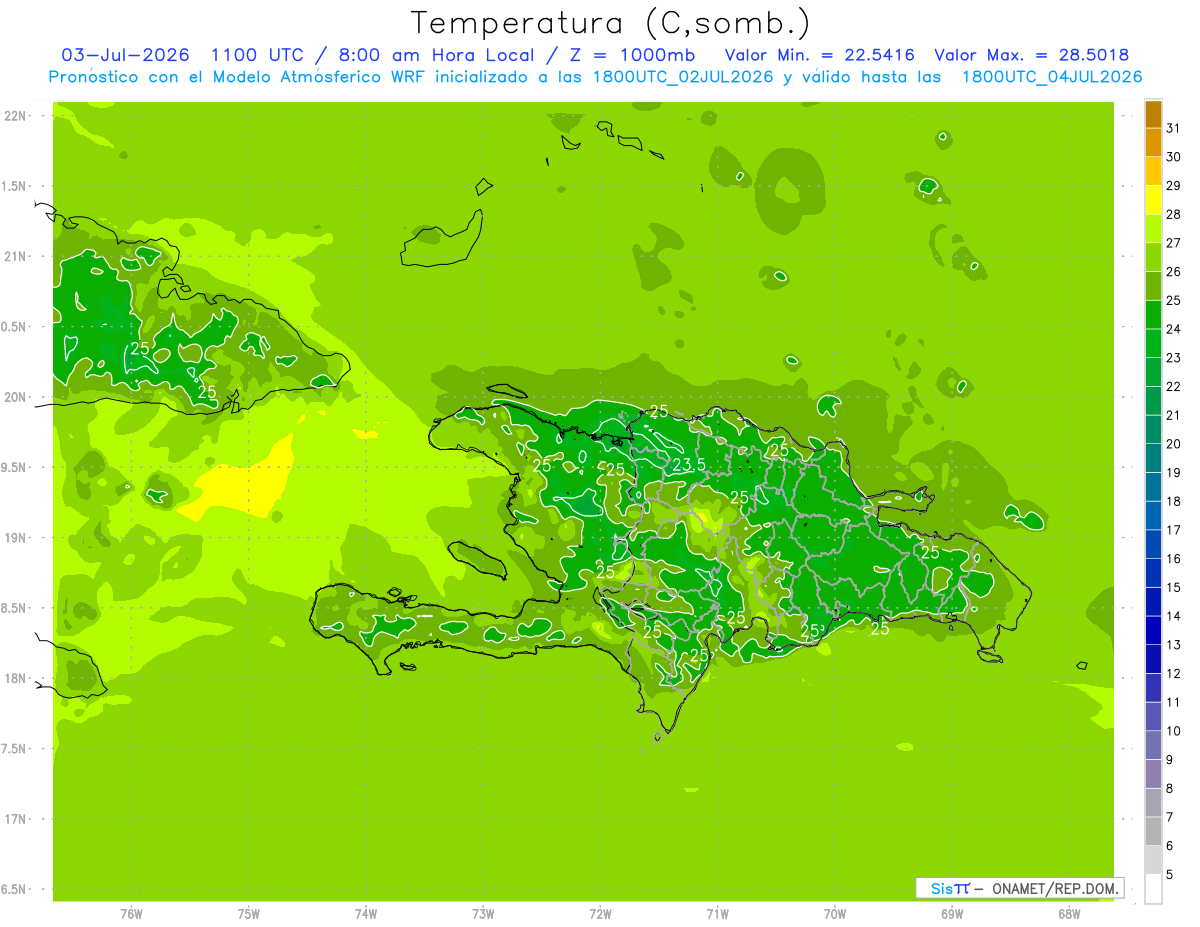
Task: Select the 'Z = 1000mb' level text
Action: 632,55
